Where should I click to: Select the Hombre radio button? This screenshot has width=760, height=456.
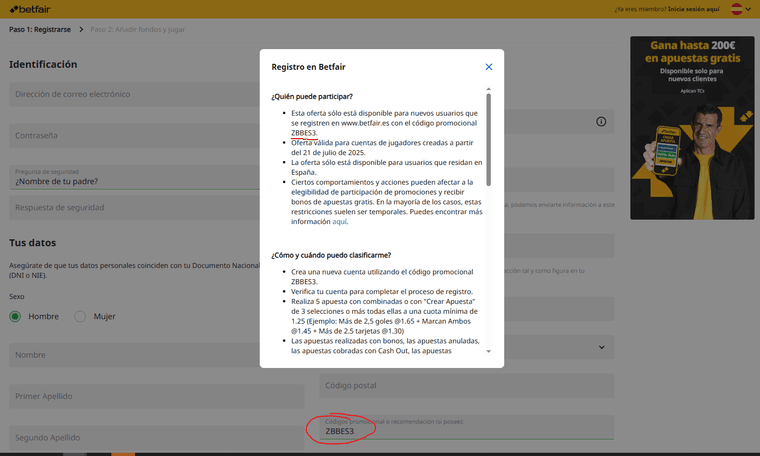click(15, 316)
